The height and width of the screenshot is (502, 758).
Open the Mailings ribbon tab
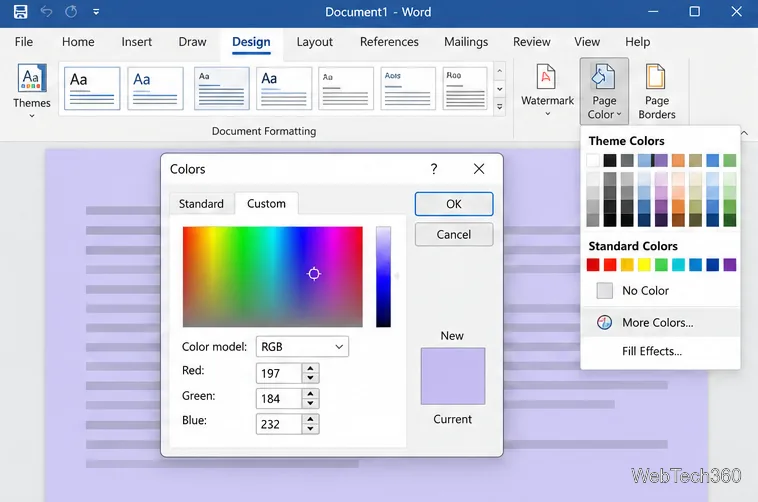(466, 42)
